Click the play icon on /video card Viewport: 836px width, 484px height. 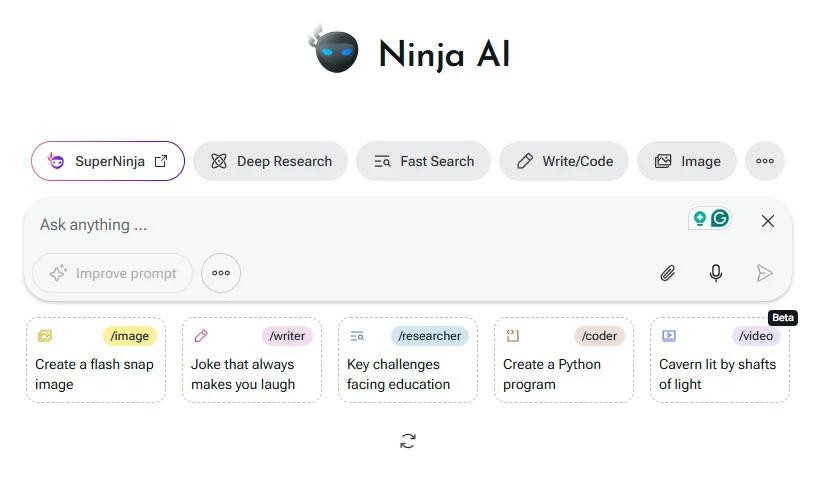click(x=669, y=336)
